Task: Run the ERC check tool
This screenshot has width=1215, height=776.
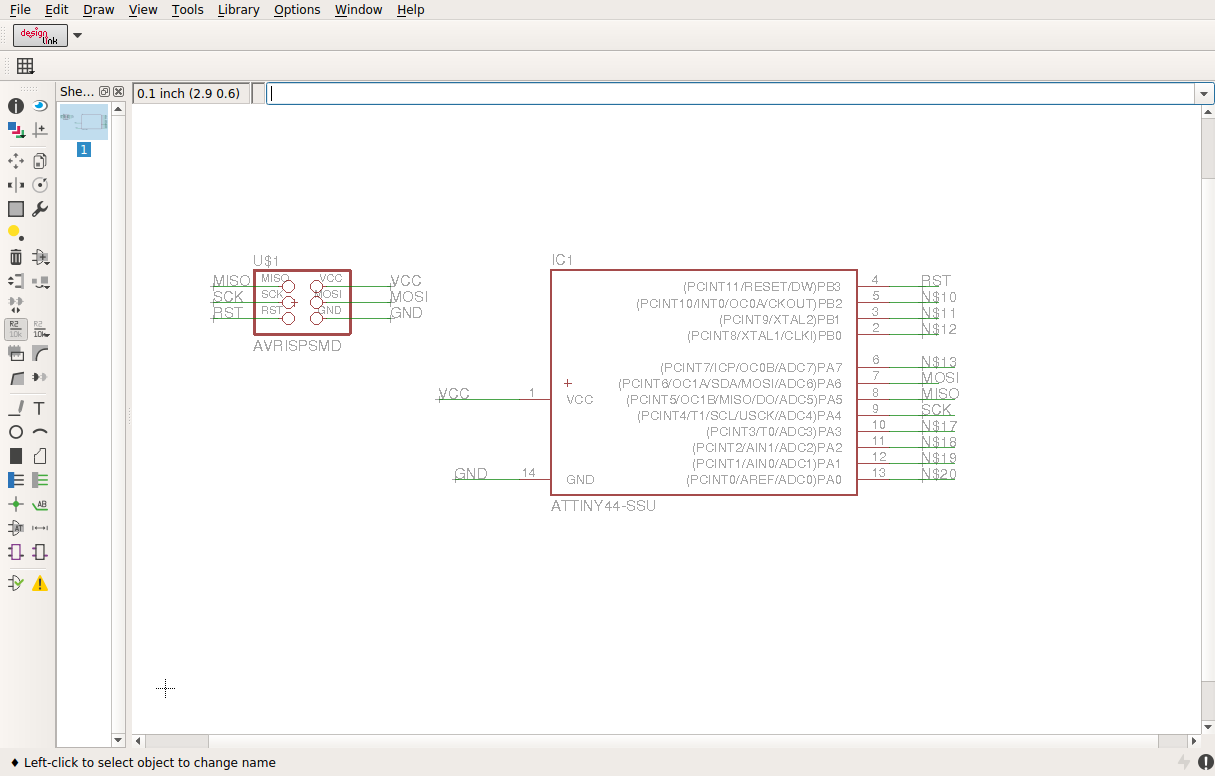Action: click(x=16, y=583)
